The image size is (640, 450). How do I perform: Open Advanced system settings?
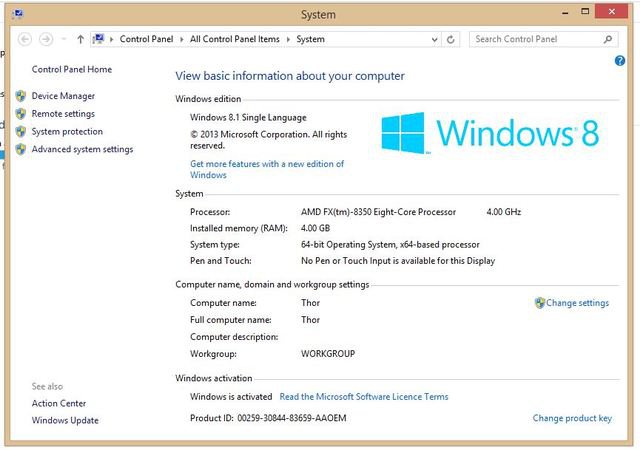pos(82,149)
